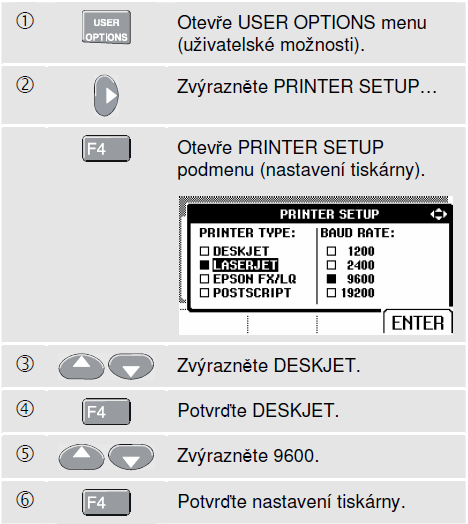Click the USER OPTIONS key icon

106,27
